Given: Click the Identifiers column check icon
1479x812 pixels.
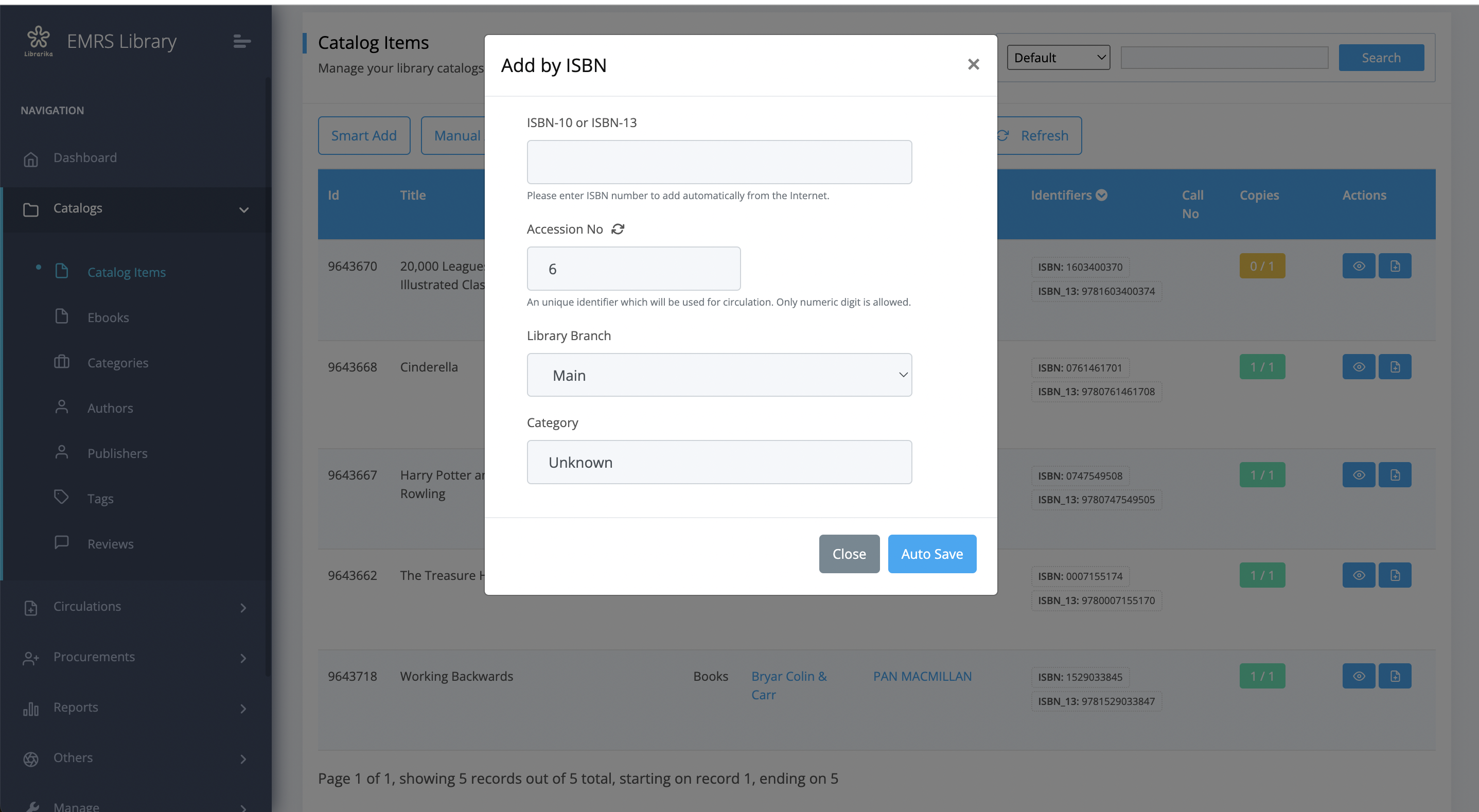Looking at the screenshot, I should pos(1101,195).
